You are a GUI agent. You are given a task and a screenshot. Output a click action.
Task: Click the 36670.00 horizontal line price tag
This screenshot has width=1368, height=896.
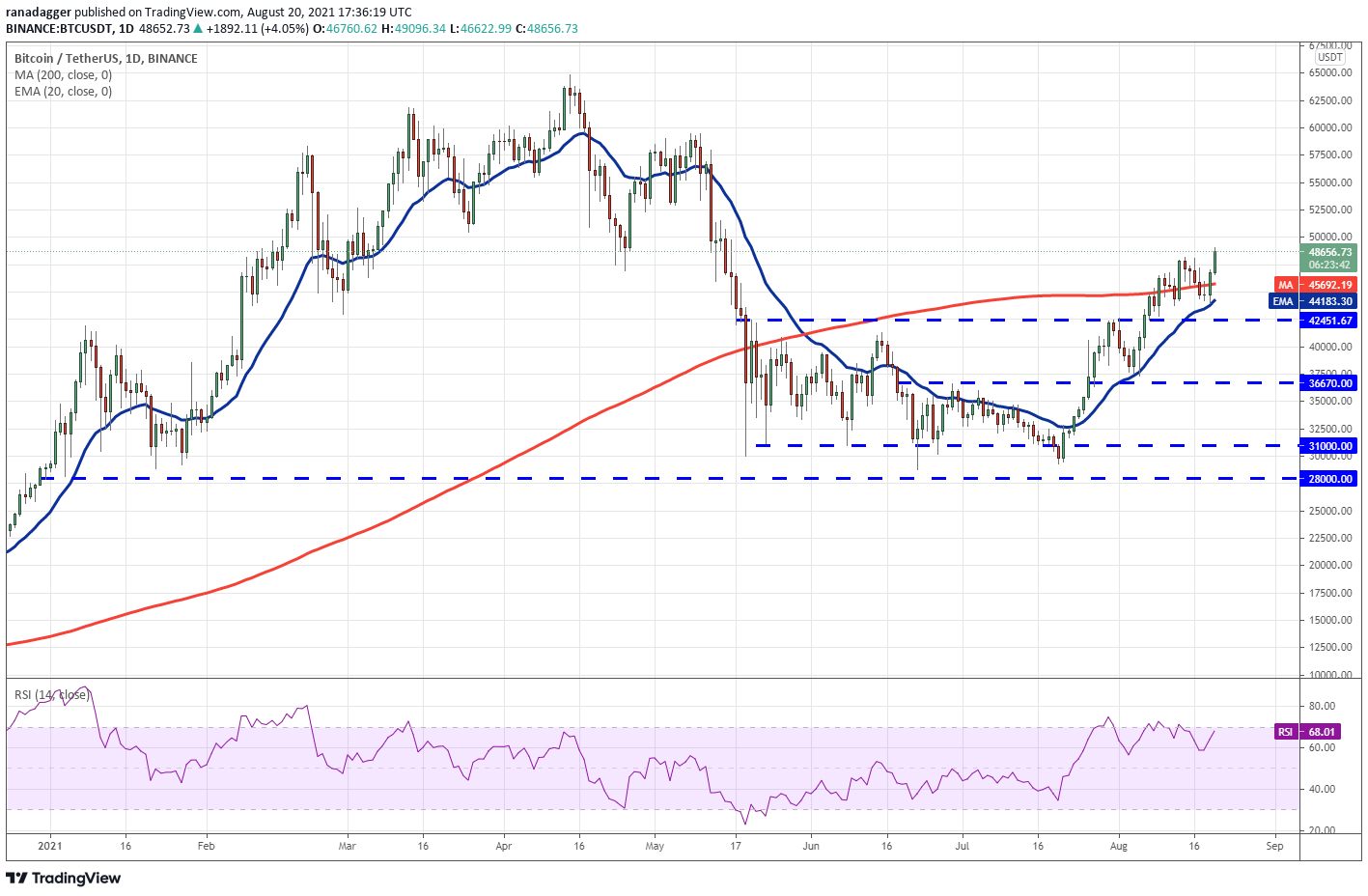(x=1329, y=383)
